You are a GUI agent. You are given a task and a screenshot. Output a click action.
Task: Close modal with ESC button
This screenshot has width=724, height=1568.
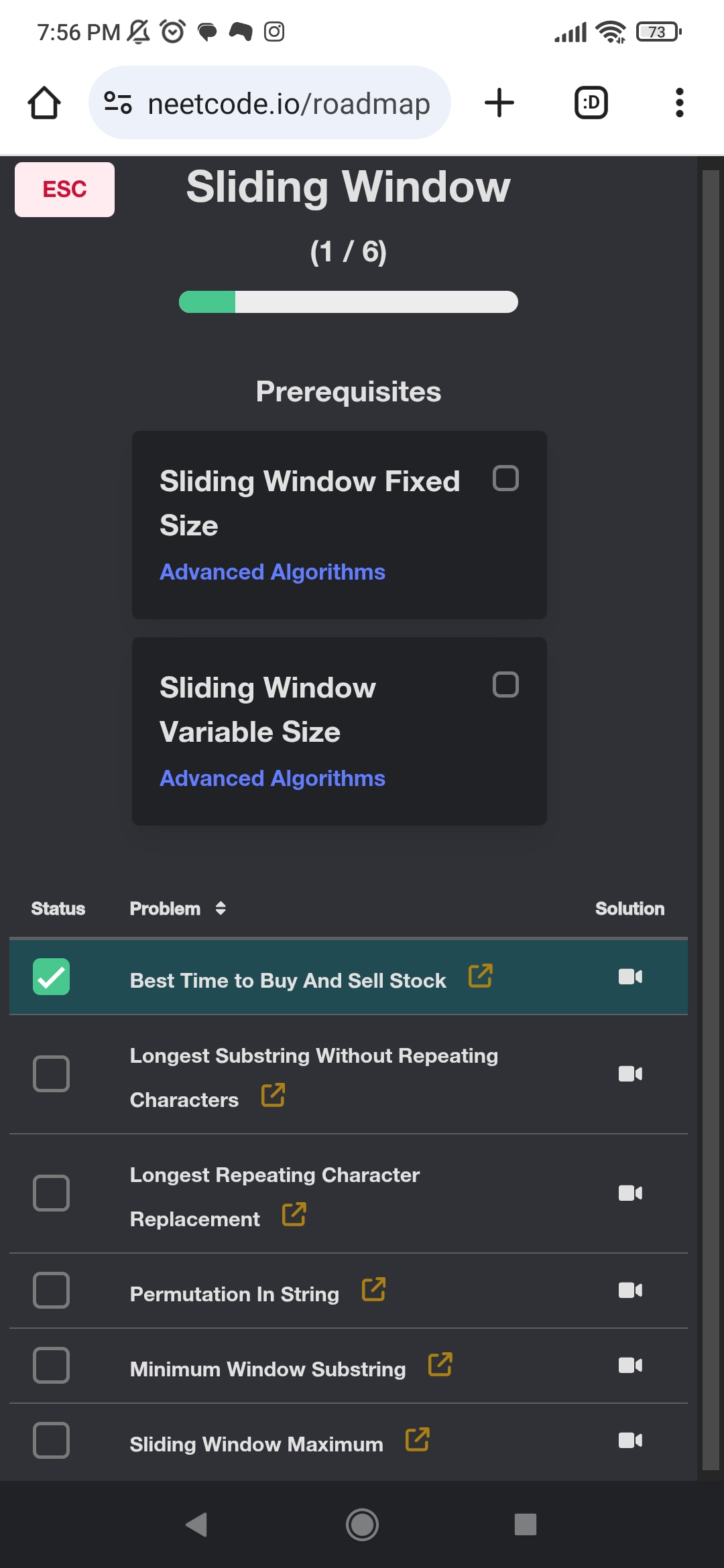[64, 189]
